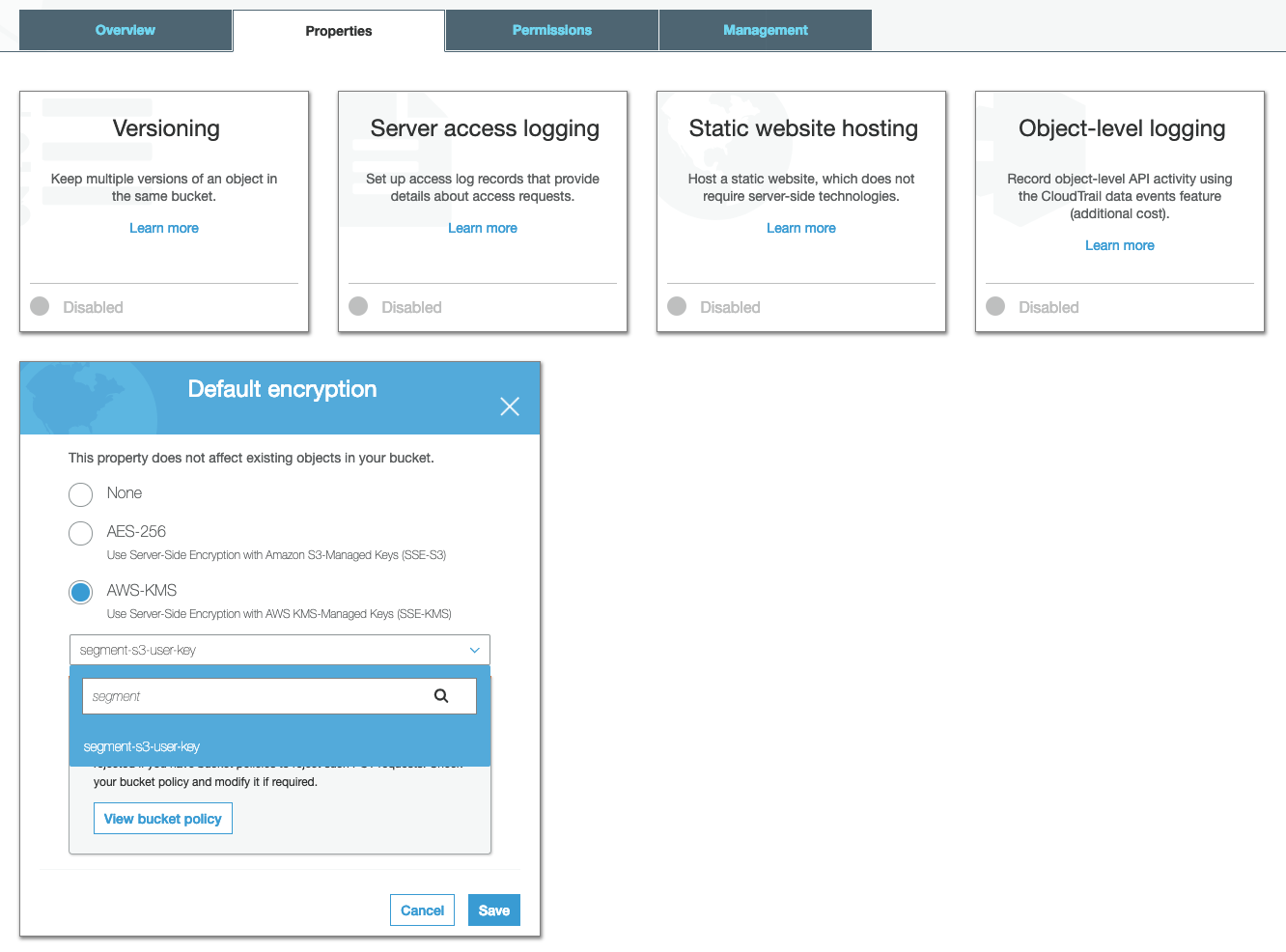The width and height of the screenshot is (1286, 952).
Task: Close the Default encryption dialog
Action: click(510, 406)
